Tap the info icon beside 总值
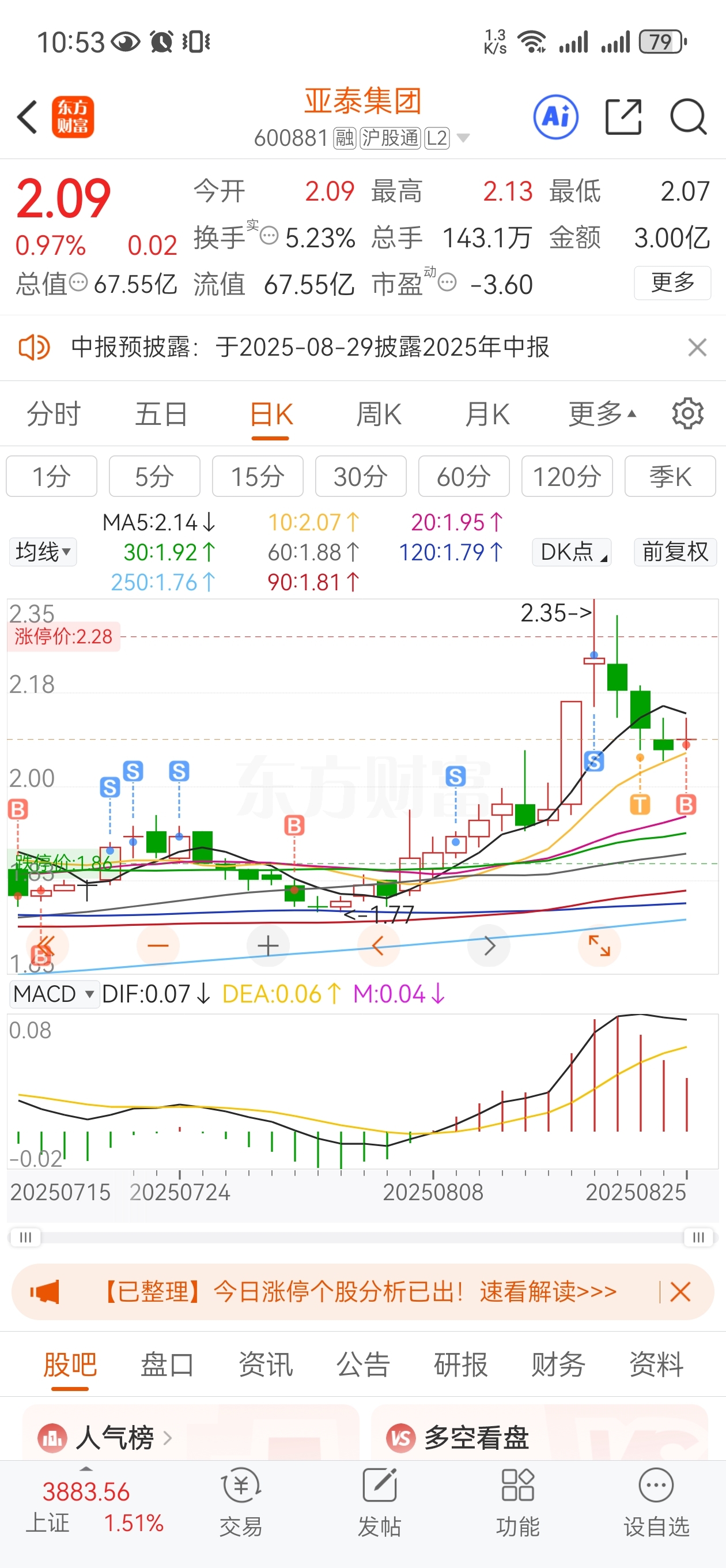This screenshot has width=726, height=1568. pyautogui.click(x=78, y=282)
